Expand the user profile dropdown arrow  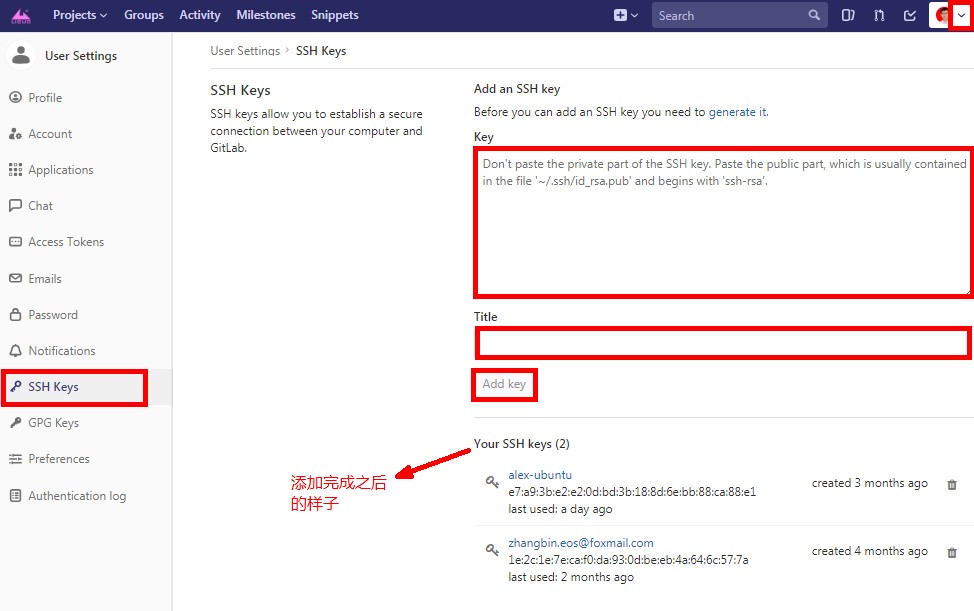(x=961, y=15)
